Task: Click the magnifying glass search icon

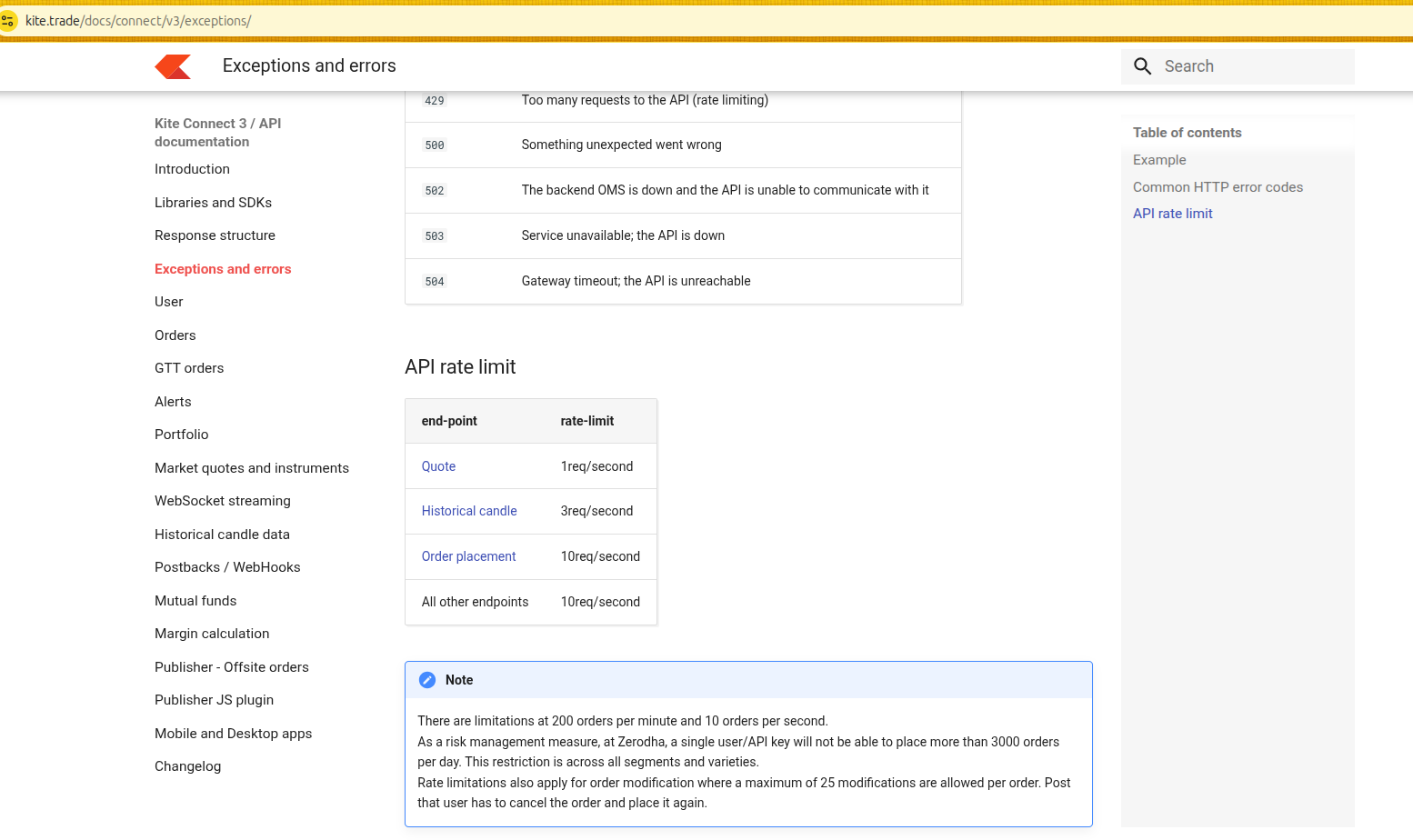Action: [x=1143, y=66]
